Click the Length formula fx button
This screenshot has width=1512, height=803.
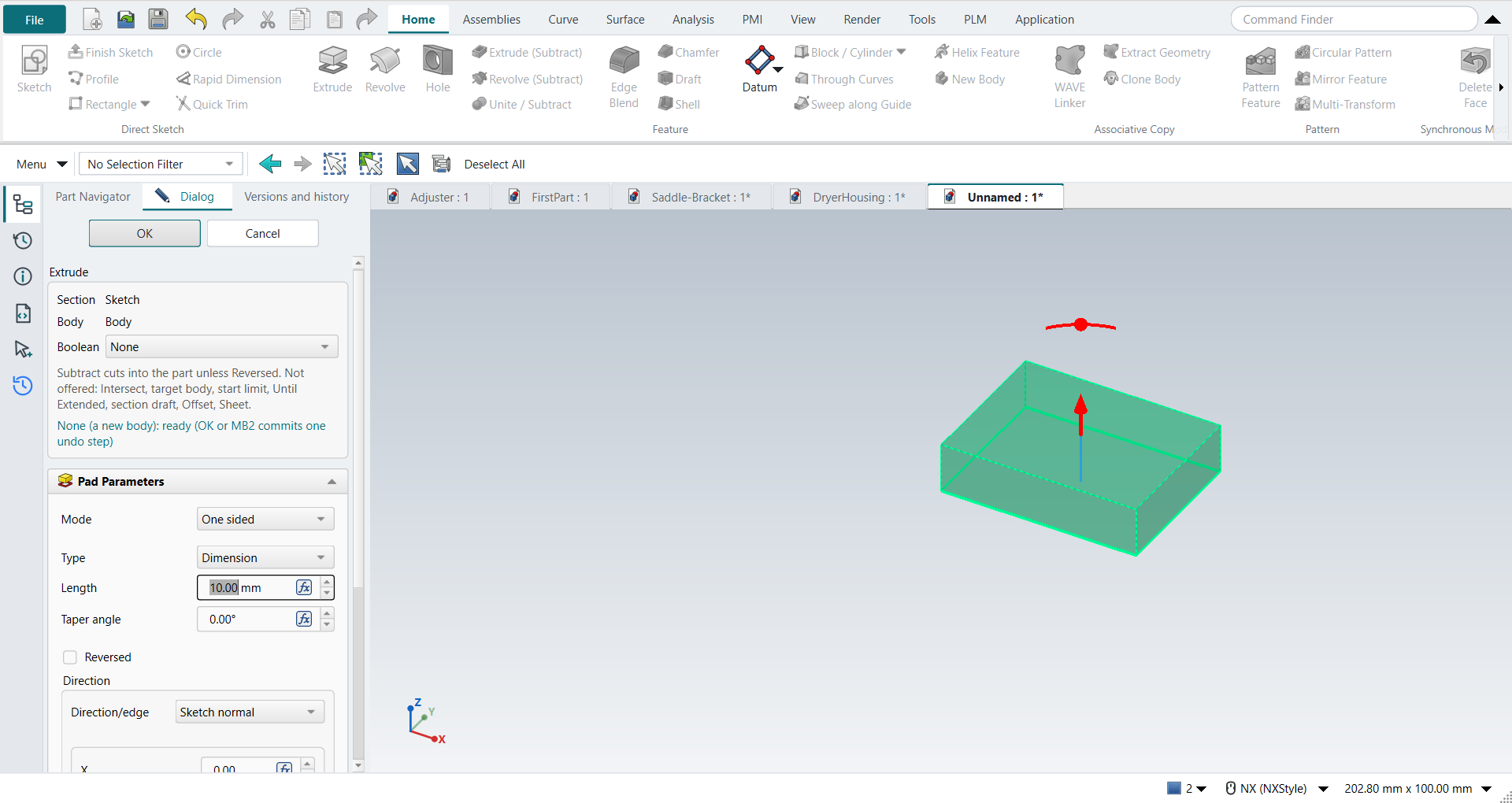(304, 587)
